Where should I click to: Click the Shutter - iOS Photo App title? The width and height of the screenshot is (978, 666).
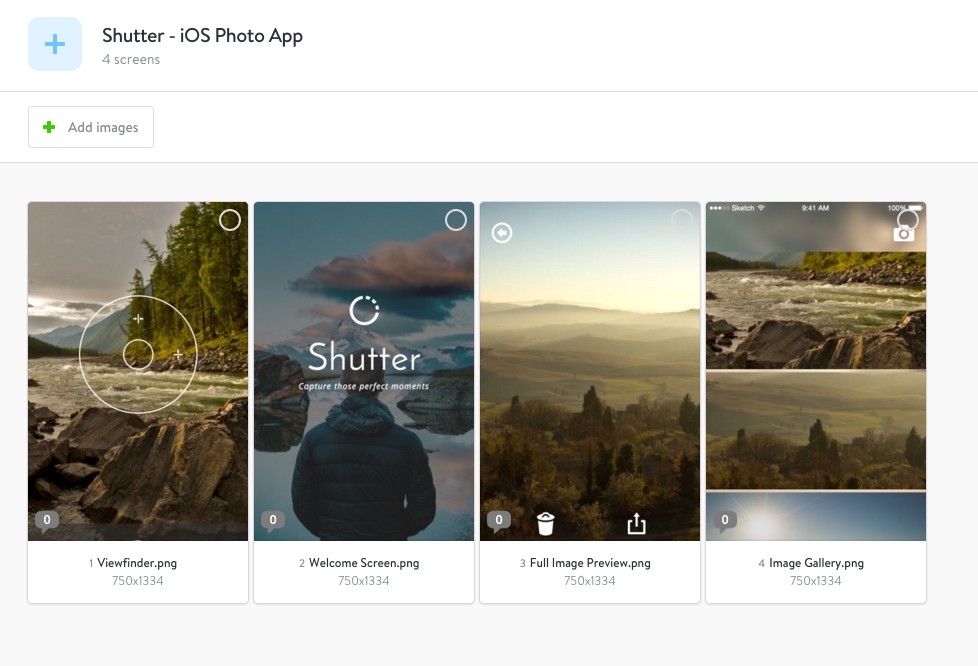click(202, 36)
